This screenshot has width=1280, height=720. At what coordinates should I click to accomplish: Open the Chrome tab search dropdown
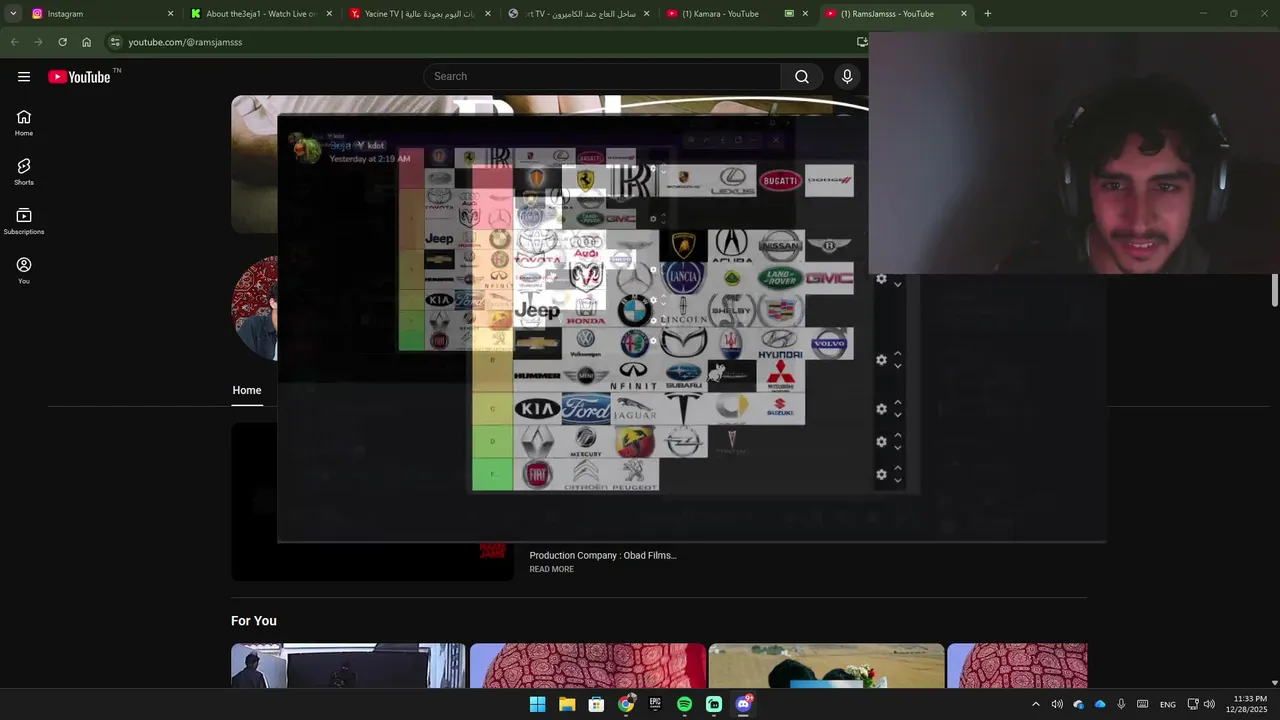[x=13, y=14]
